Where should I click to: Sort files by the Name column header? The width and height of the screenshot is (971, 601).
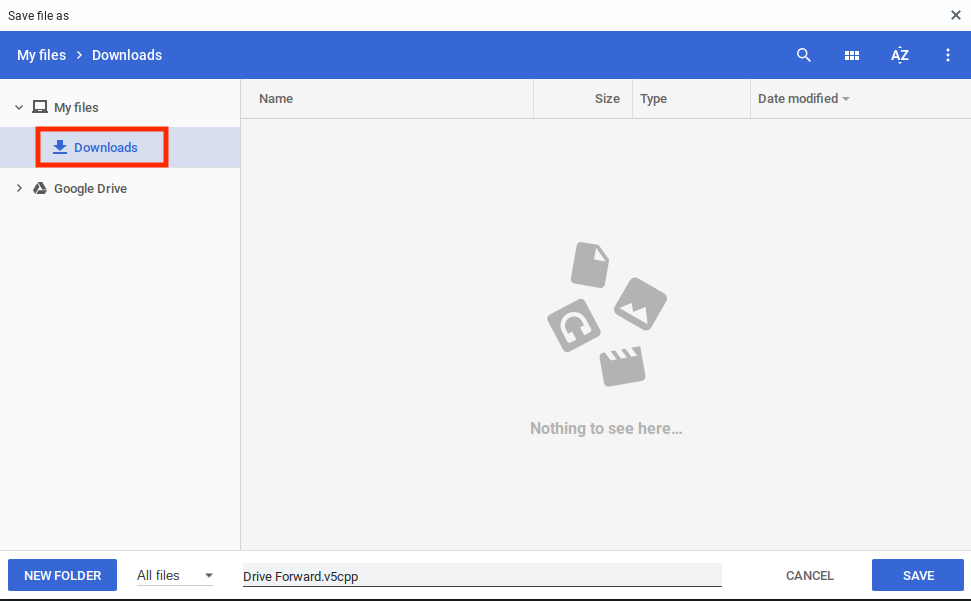click(276, 98)
